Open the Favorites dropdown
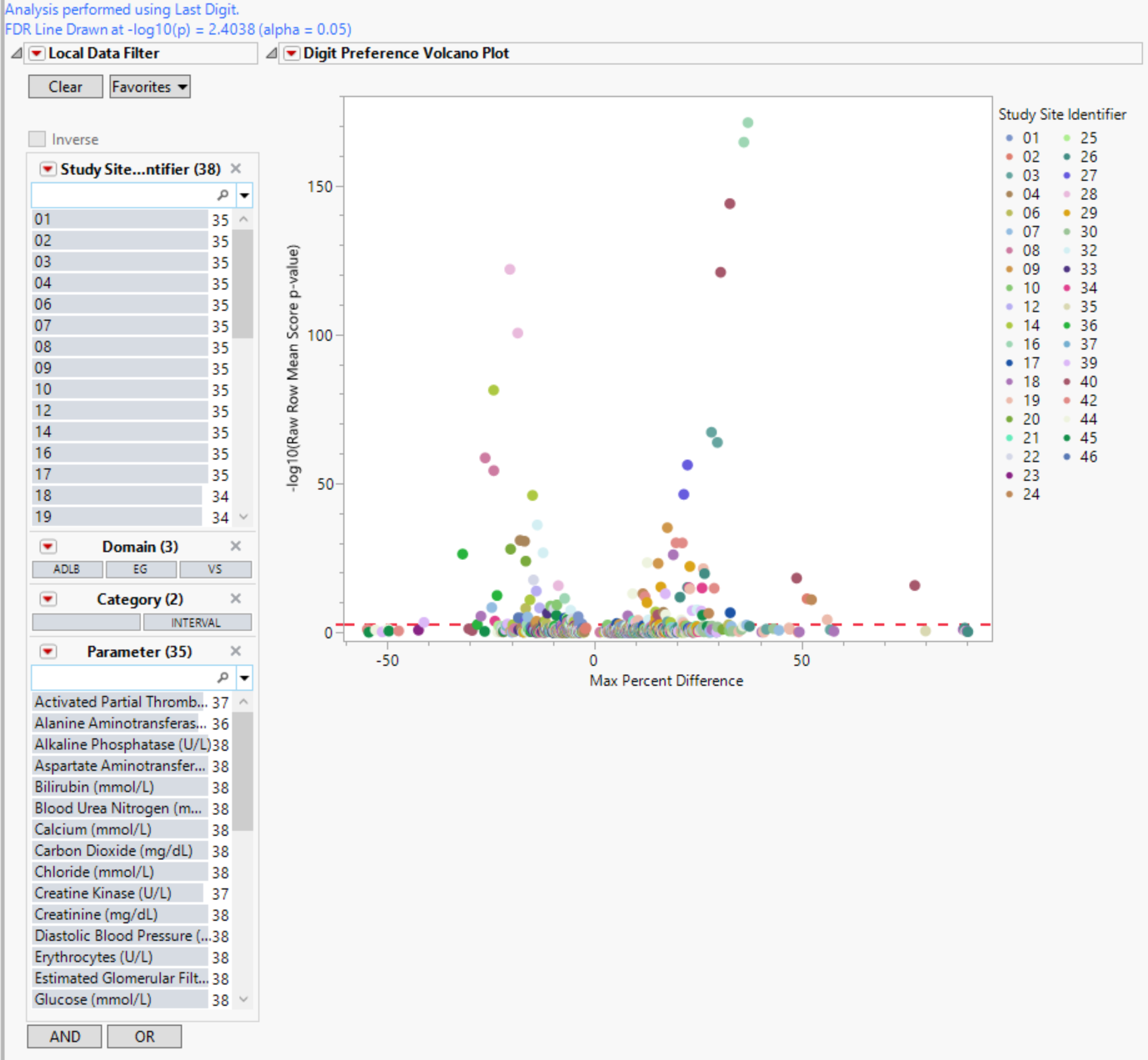The height and width of the screenshot is (1060, 1148). [x=150, y=87]
